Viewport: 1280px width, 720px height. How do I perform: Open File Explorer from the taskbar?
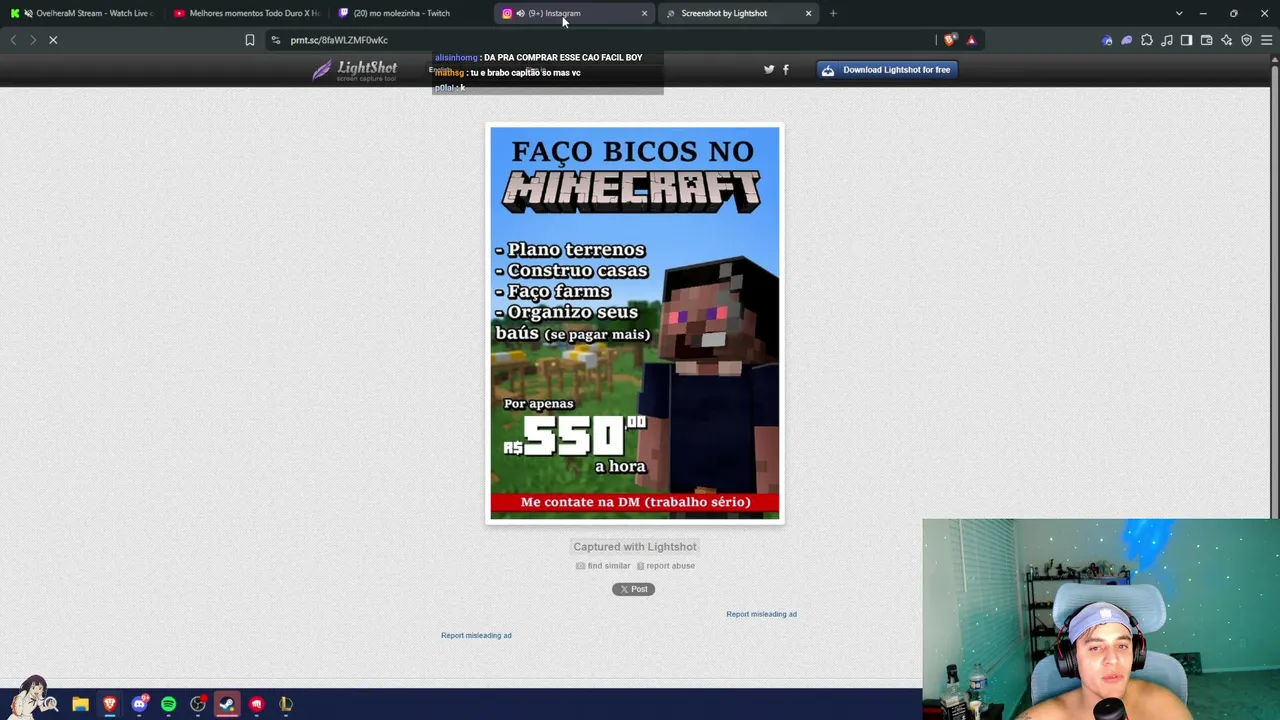(81, 704)
